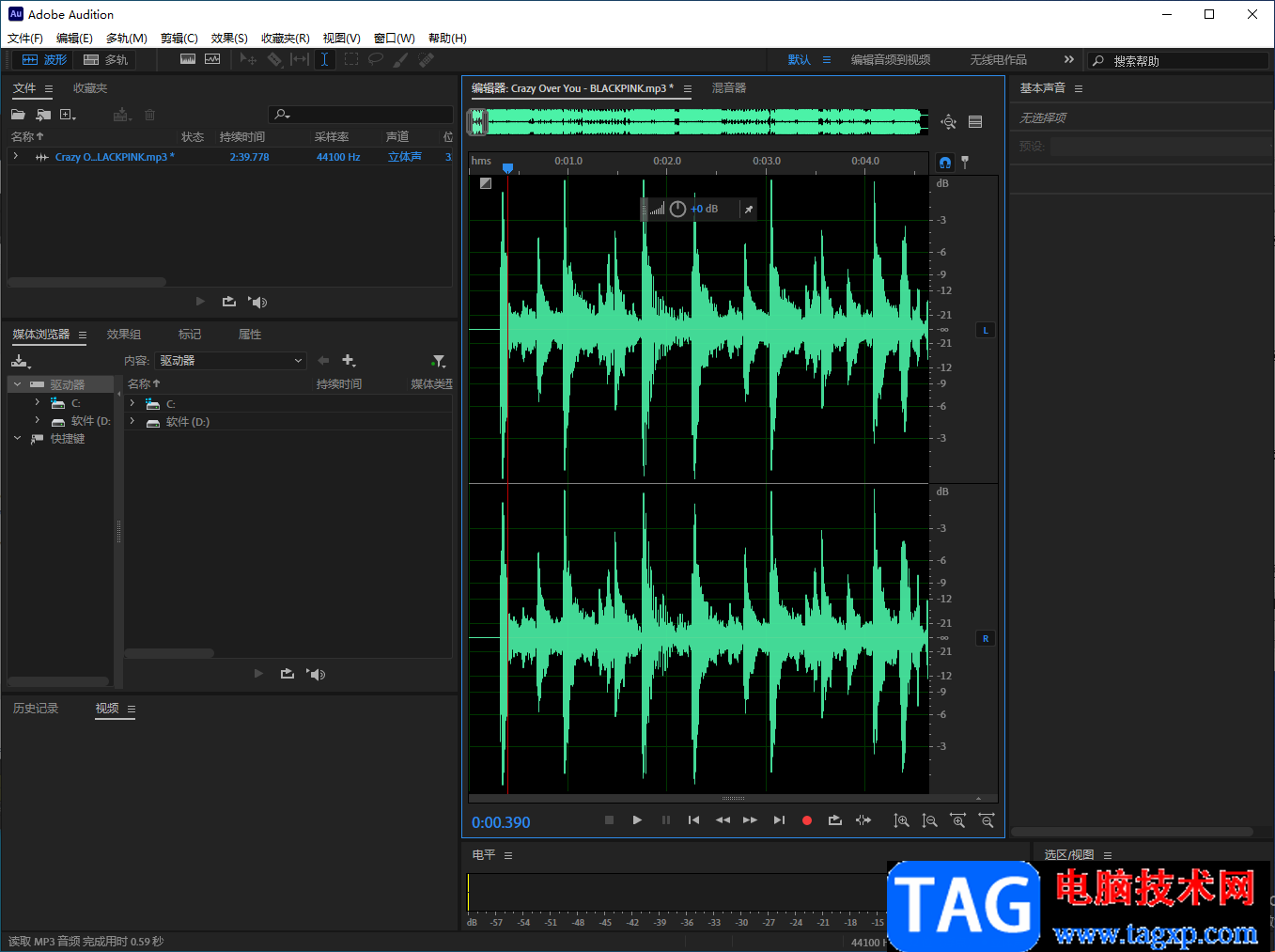This screenshot has width=1275, height=952.
Task: Select the Marquee Selection tool
Action: tap(350, 59)
